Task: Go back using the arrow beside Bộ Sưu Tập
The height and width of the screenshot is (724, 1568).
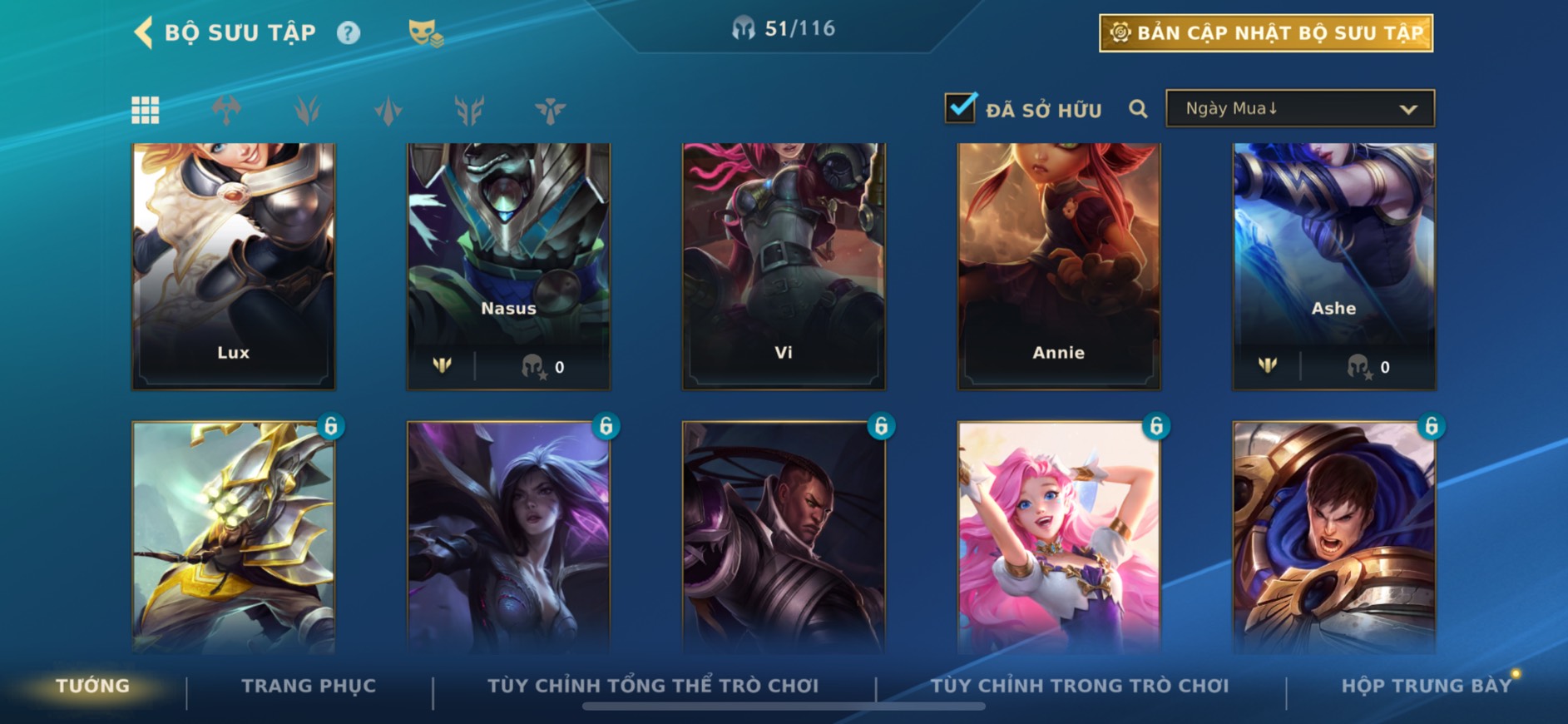Action: pos(143,32)
